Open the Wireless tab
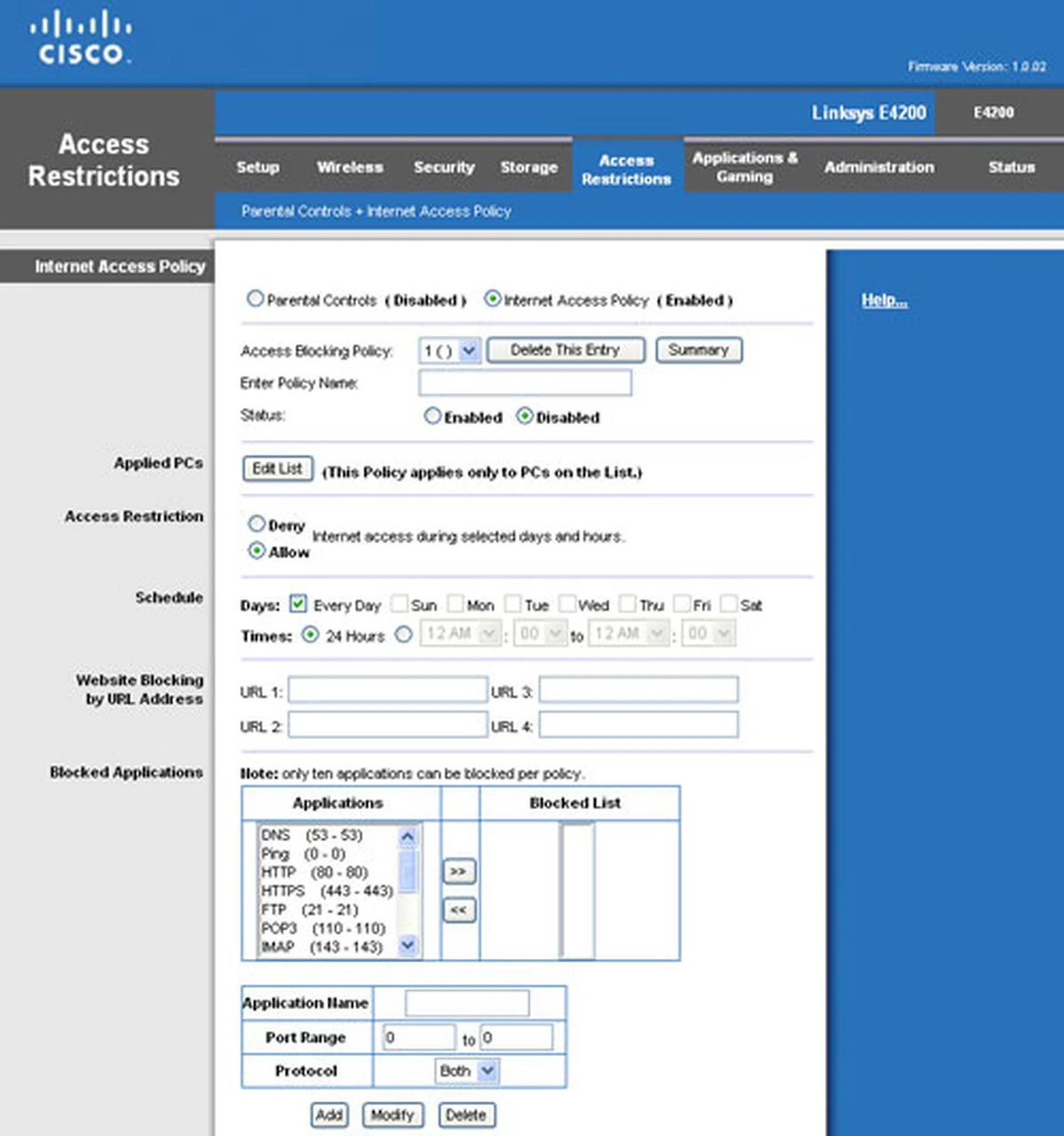 (350, 167)
